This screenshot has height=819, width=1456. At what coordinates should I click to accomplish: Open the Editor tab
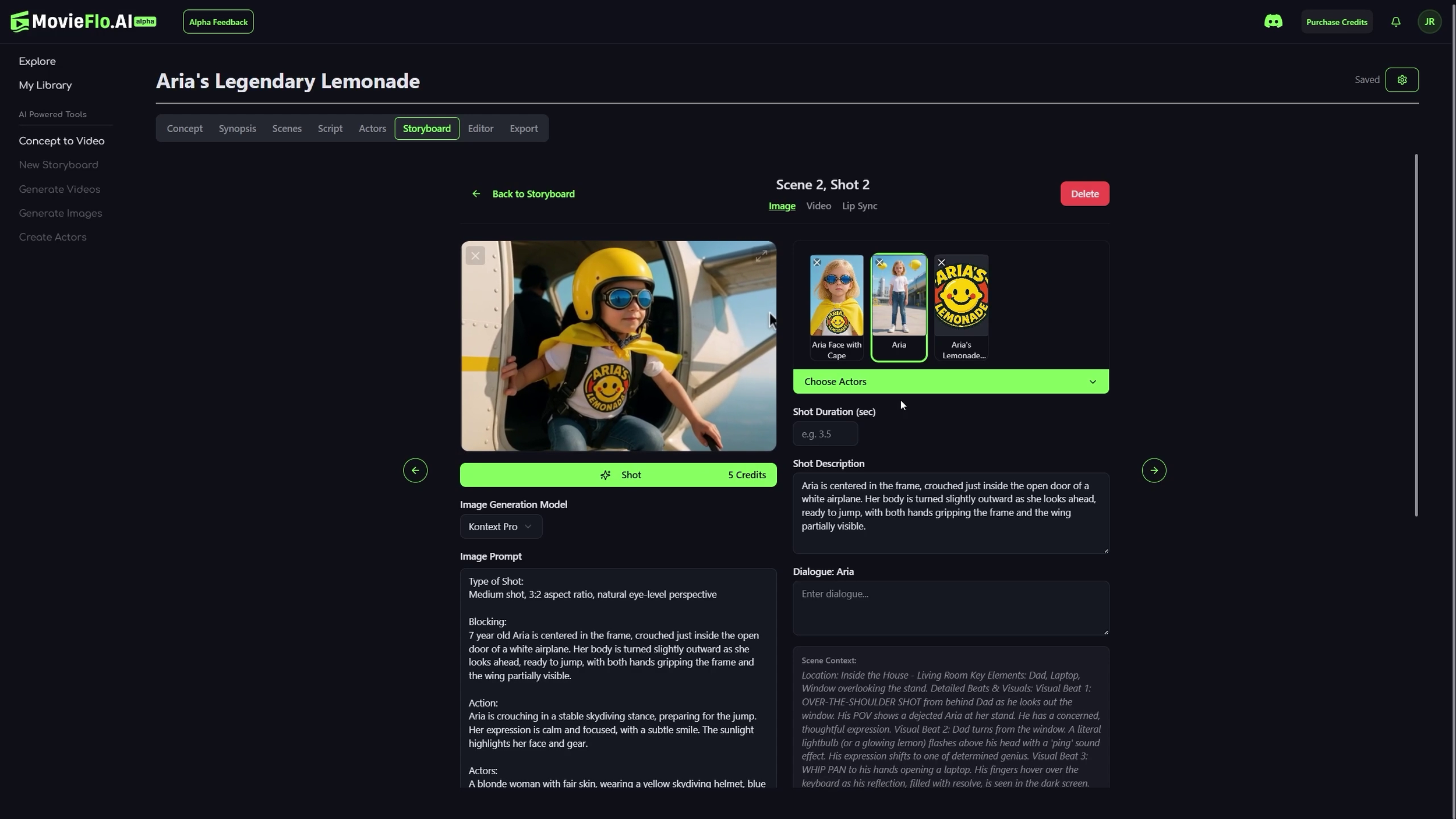[480, 128]
